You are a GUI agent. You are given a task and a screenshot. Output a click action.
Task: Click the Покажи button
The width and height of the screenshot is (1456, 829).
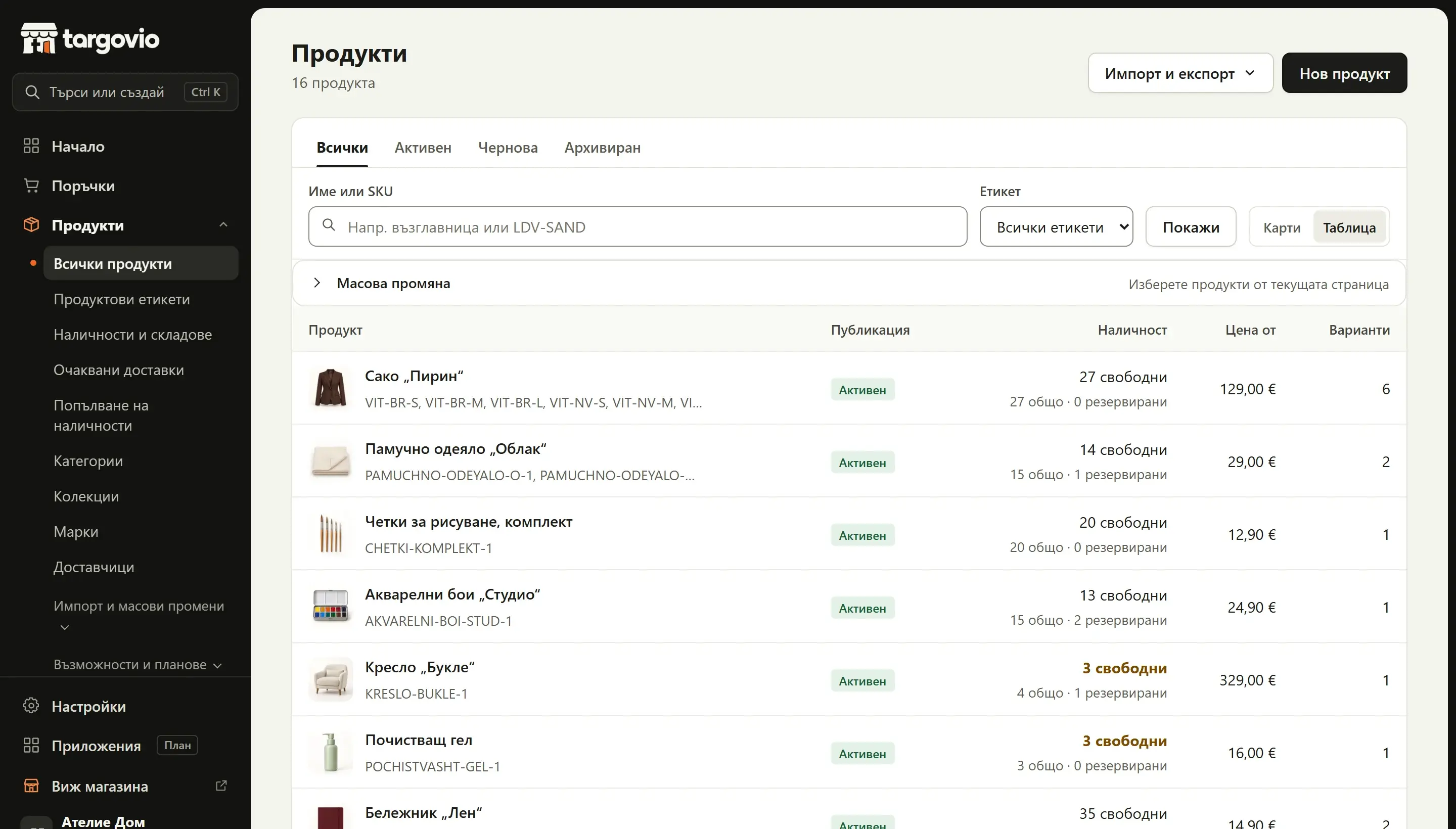(1191, 226)
